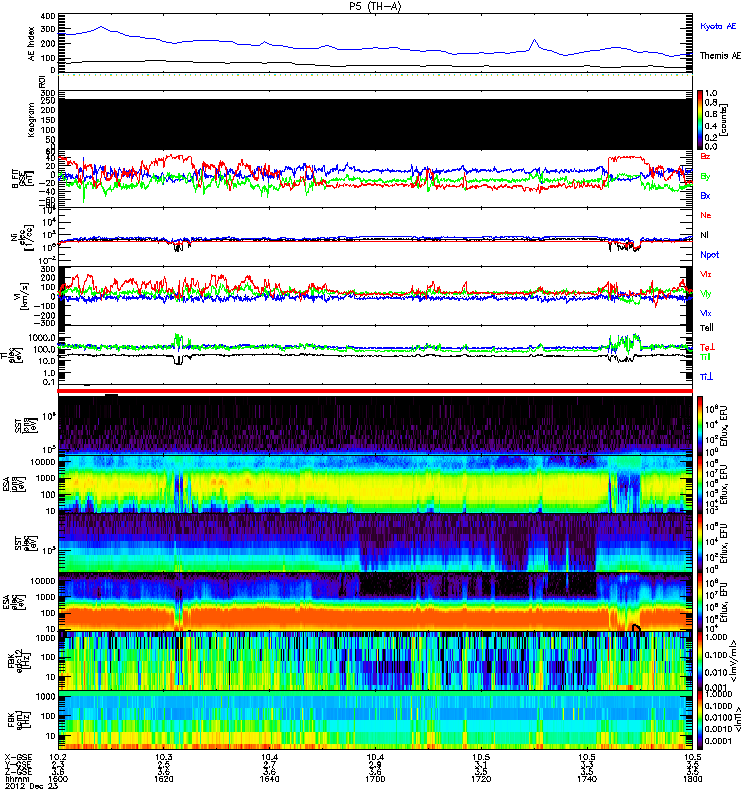
Task: Click the B_FIT magnetic field axis label
Action: (x=22, y=179)
